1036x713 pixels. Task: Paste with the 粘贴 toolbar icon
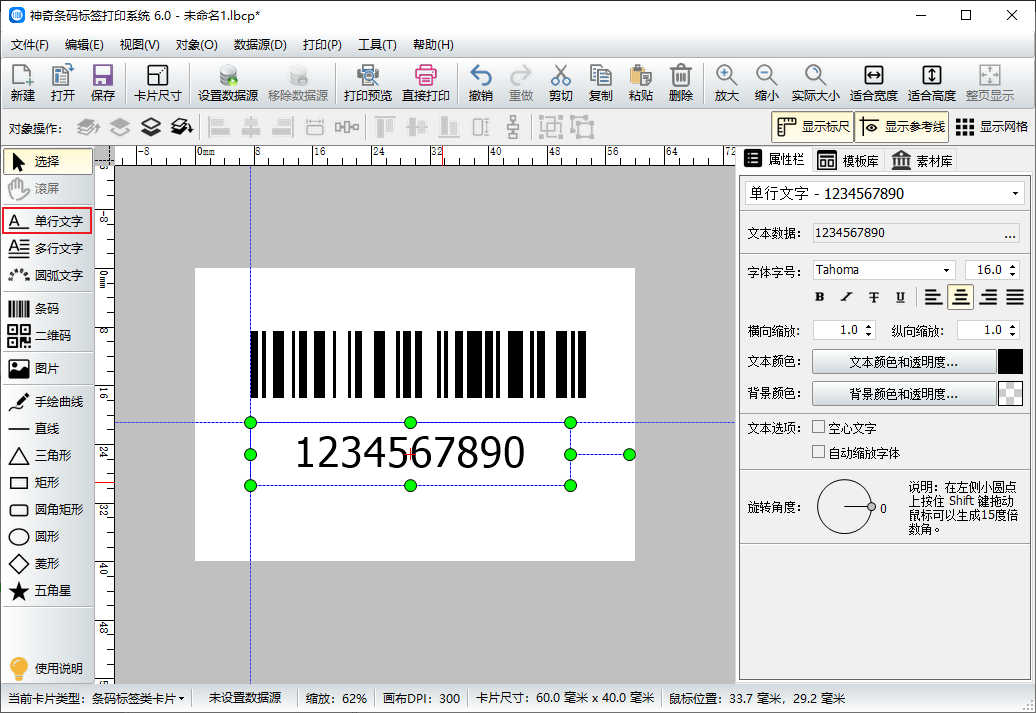tap(640, 83)
